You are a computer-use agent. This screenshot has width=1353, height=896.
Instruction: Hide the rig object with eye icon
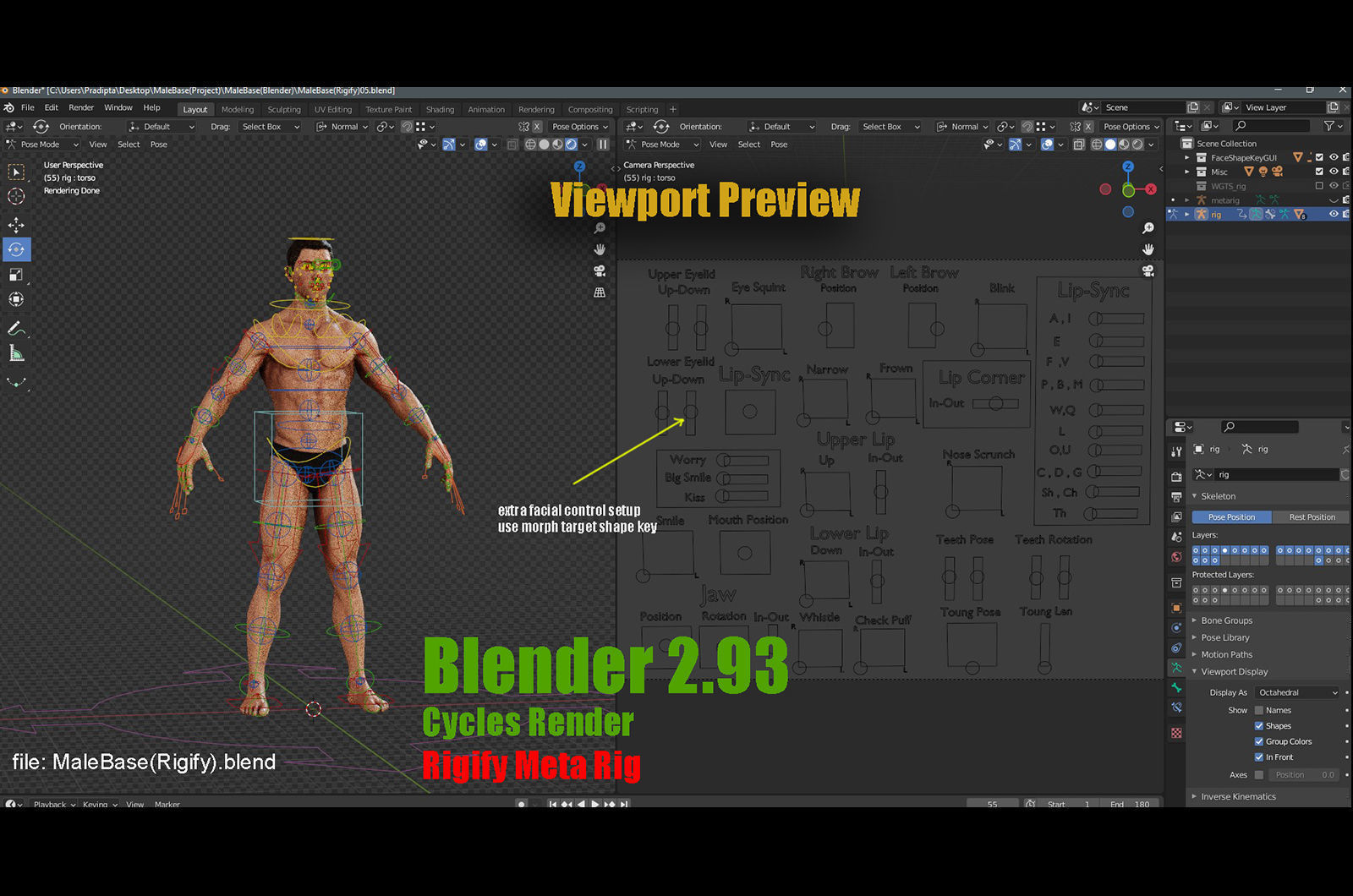click(x=1334, y=215)
